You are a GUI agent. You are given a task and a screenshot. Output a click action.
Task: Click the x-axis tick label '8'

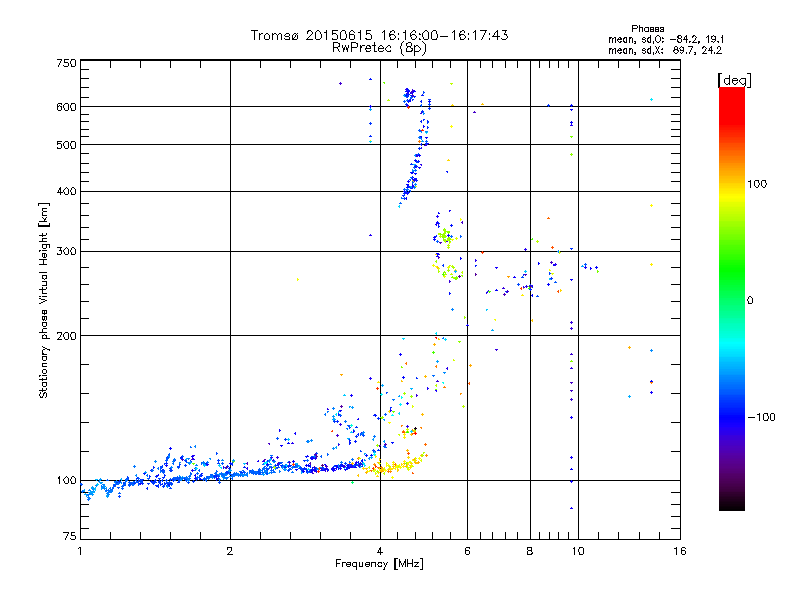click(x=530, y=551)
